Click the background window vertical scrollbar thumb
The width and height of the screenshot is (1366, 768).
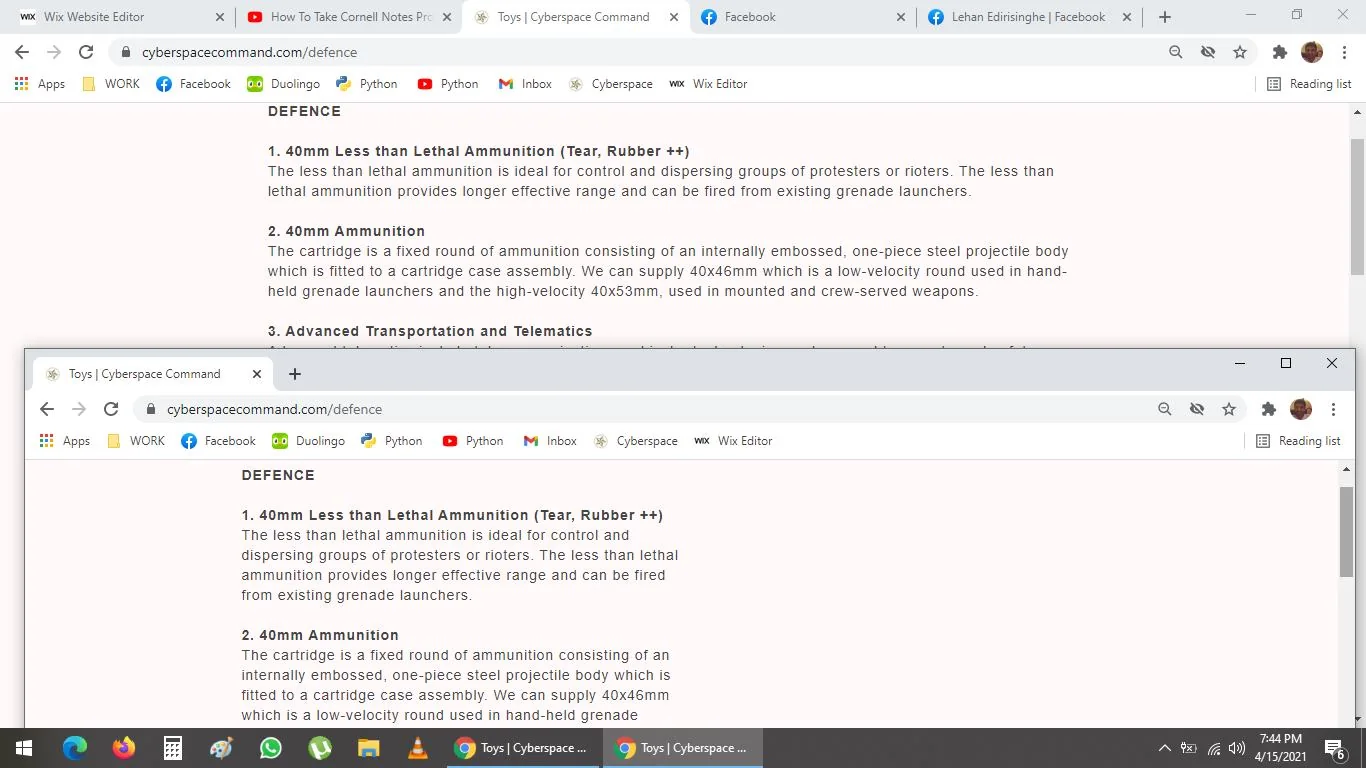coord(1357,207)
